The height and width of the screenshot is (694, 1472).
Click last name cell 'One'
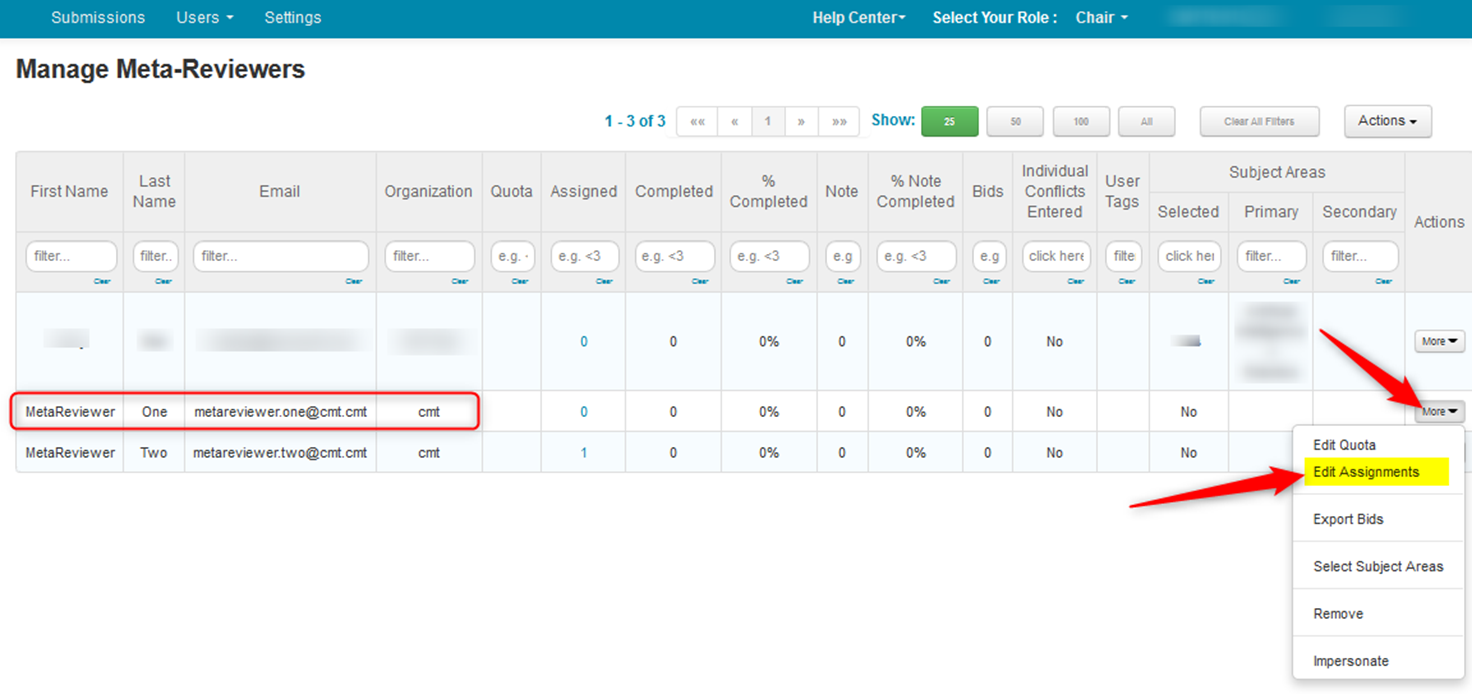154,411
